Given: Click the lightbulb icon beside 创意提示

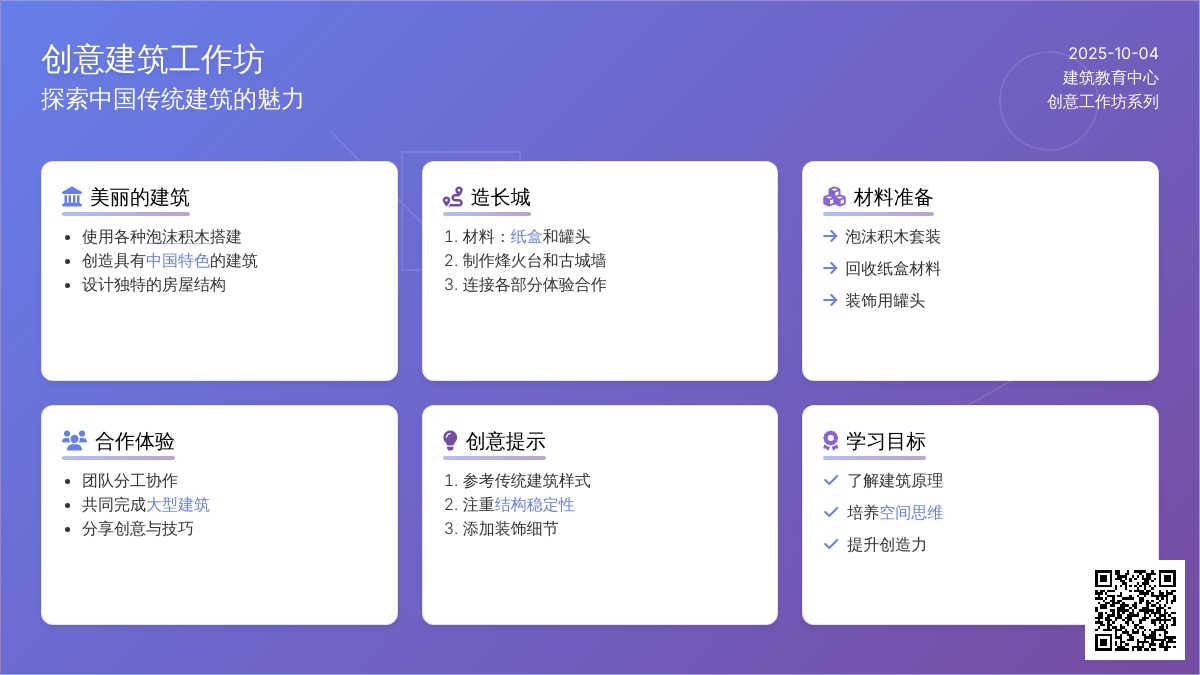Looking at the screenshot, I should 450,441.
